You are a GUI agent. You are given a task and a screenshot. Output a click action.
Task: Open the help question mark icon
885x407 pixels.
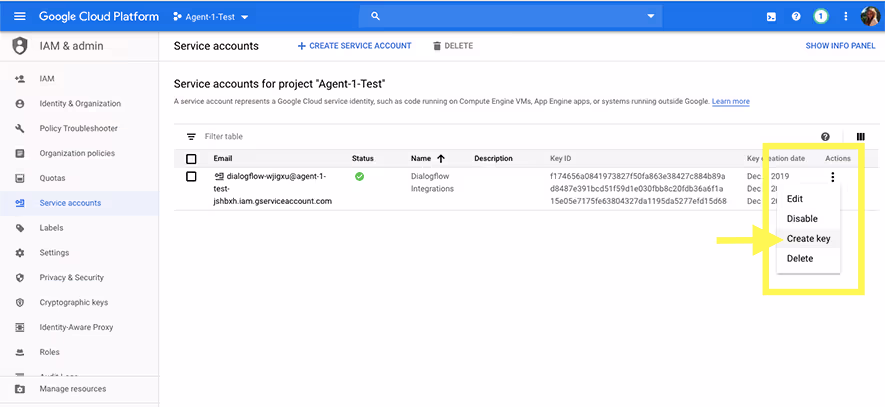coord(796,16)
